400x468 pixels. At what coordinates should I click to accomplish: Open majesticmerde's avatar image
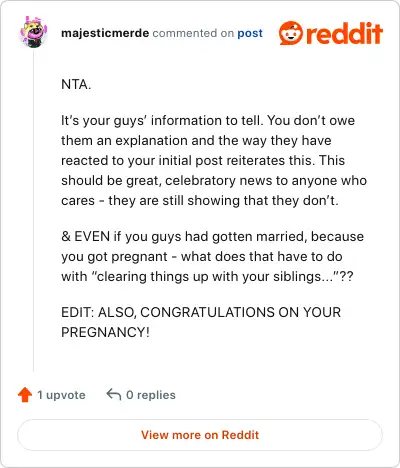(x=33, y=32)
